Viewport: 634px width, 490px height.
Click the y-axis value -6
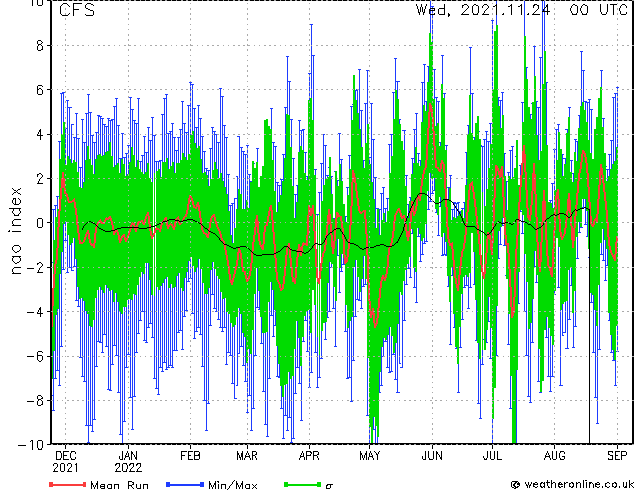[35, 356]
